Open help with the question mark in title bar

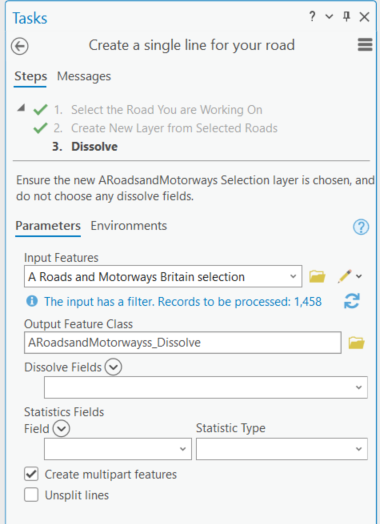pyautogui.click(x=312, y=16)
